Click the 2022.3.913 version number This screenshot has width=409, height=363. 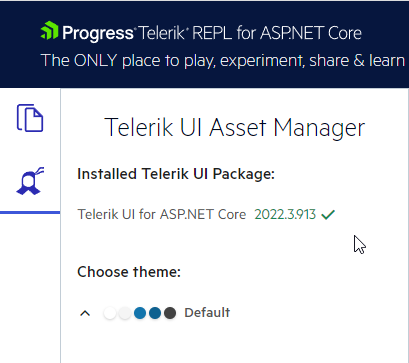click(285, 214)
